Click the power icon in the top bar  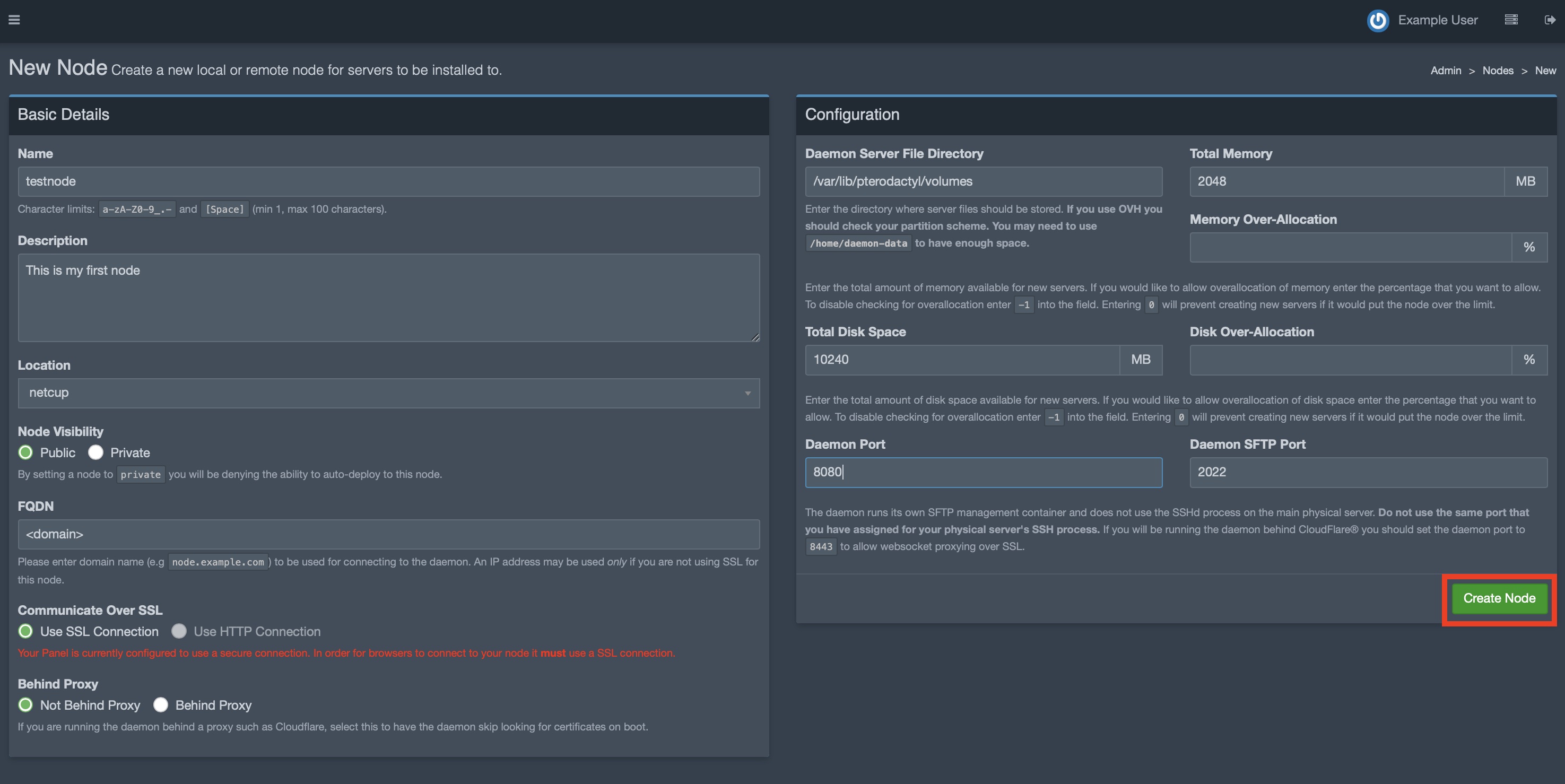click(x=1379, y=20)
